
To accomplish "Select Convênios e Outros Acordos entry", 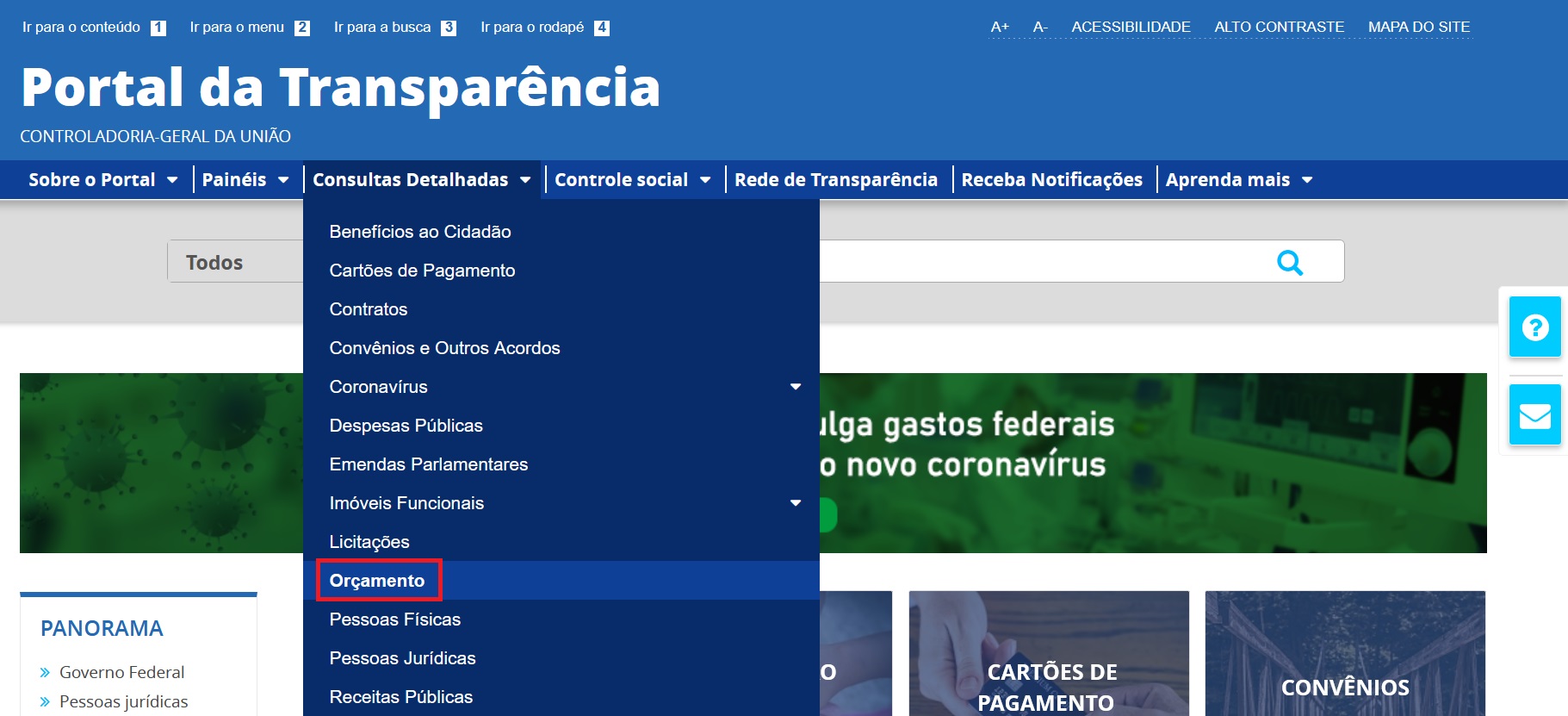I will tap(561, 348).
